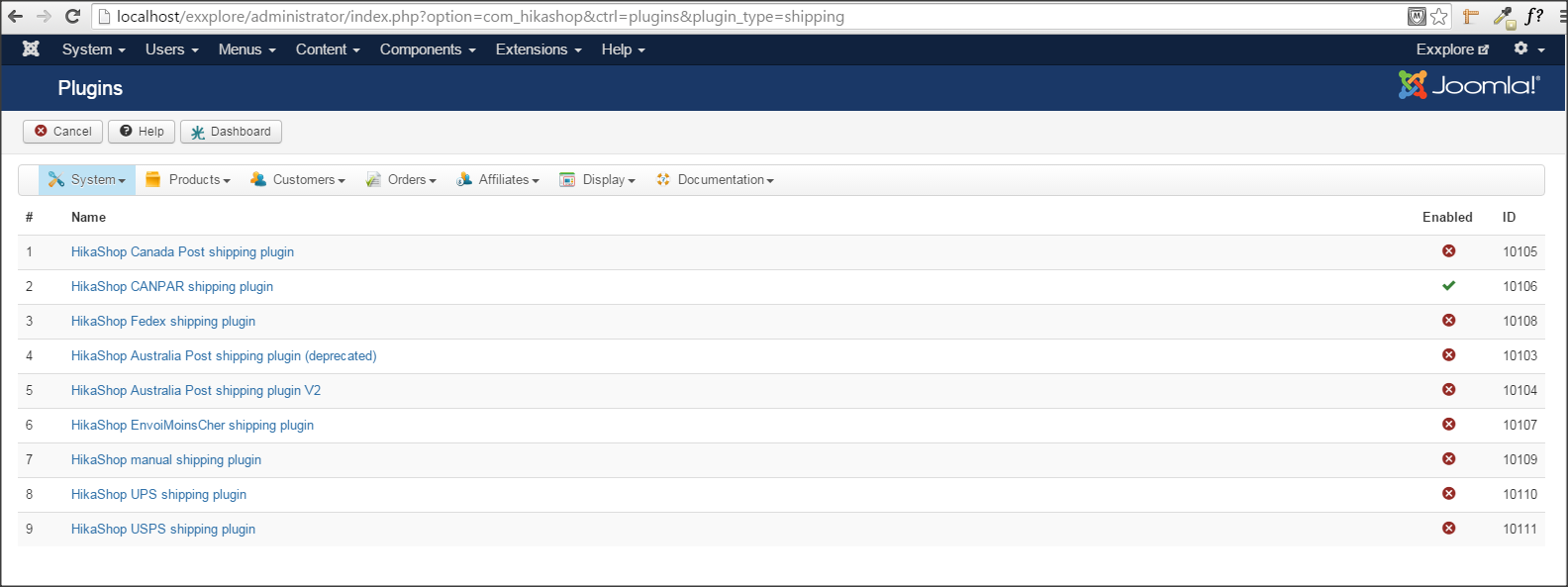
Task: Open the Exxplore site link
Action: tap(1452, 49)
